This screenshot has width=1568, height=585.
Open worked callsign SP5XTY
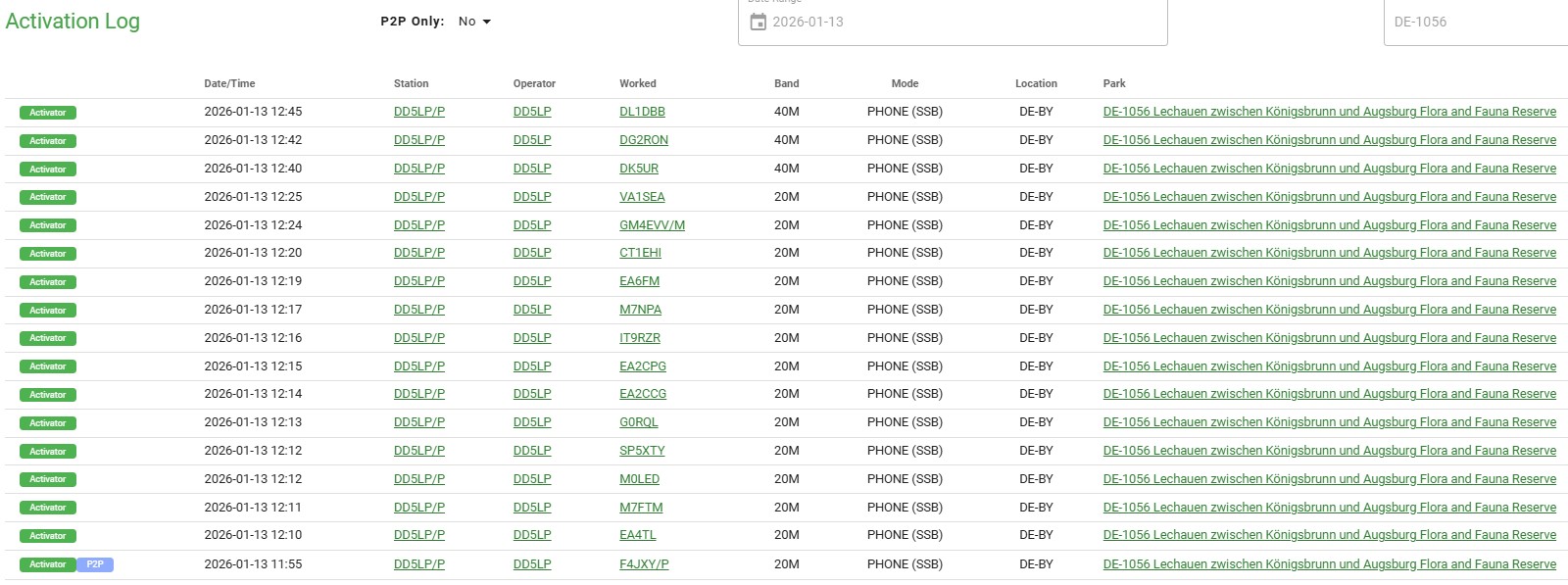click(642, 451)
